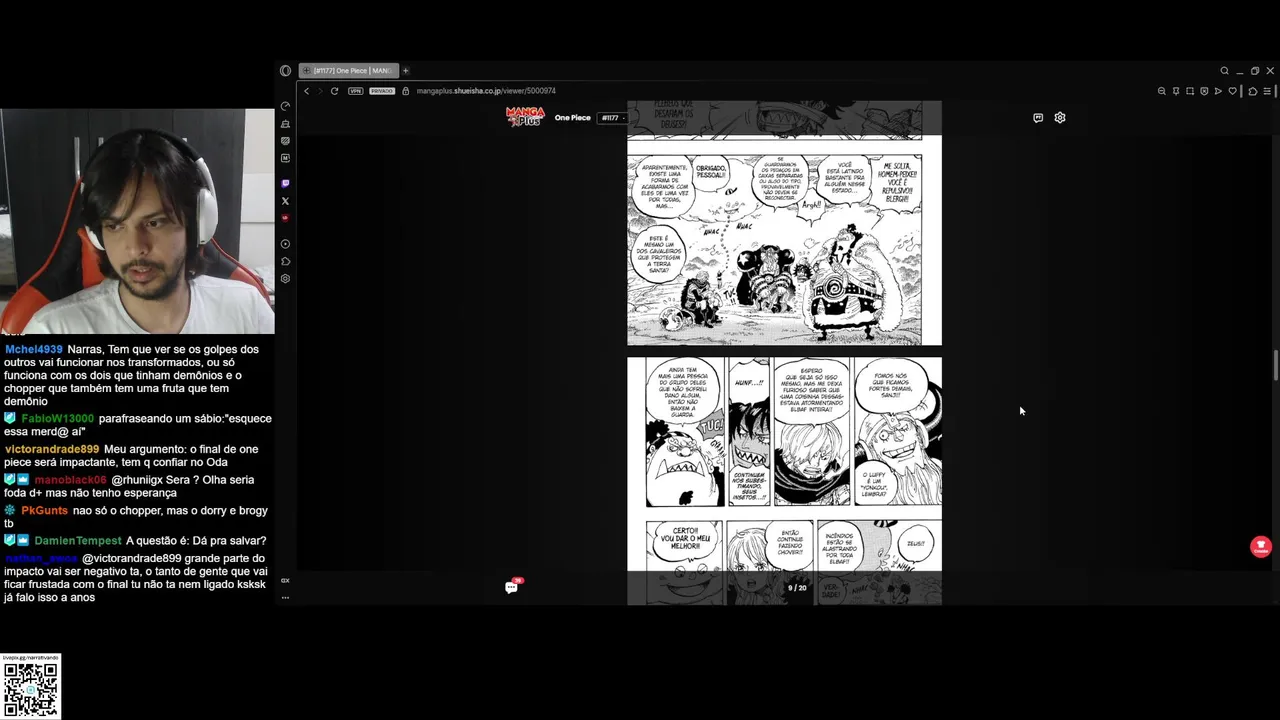Click the 9 / 20 page indicator
This screenshot has width=1280, height=720.
tap(797, 588)
